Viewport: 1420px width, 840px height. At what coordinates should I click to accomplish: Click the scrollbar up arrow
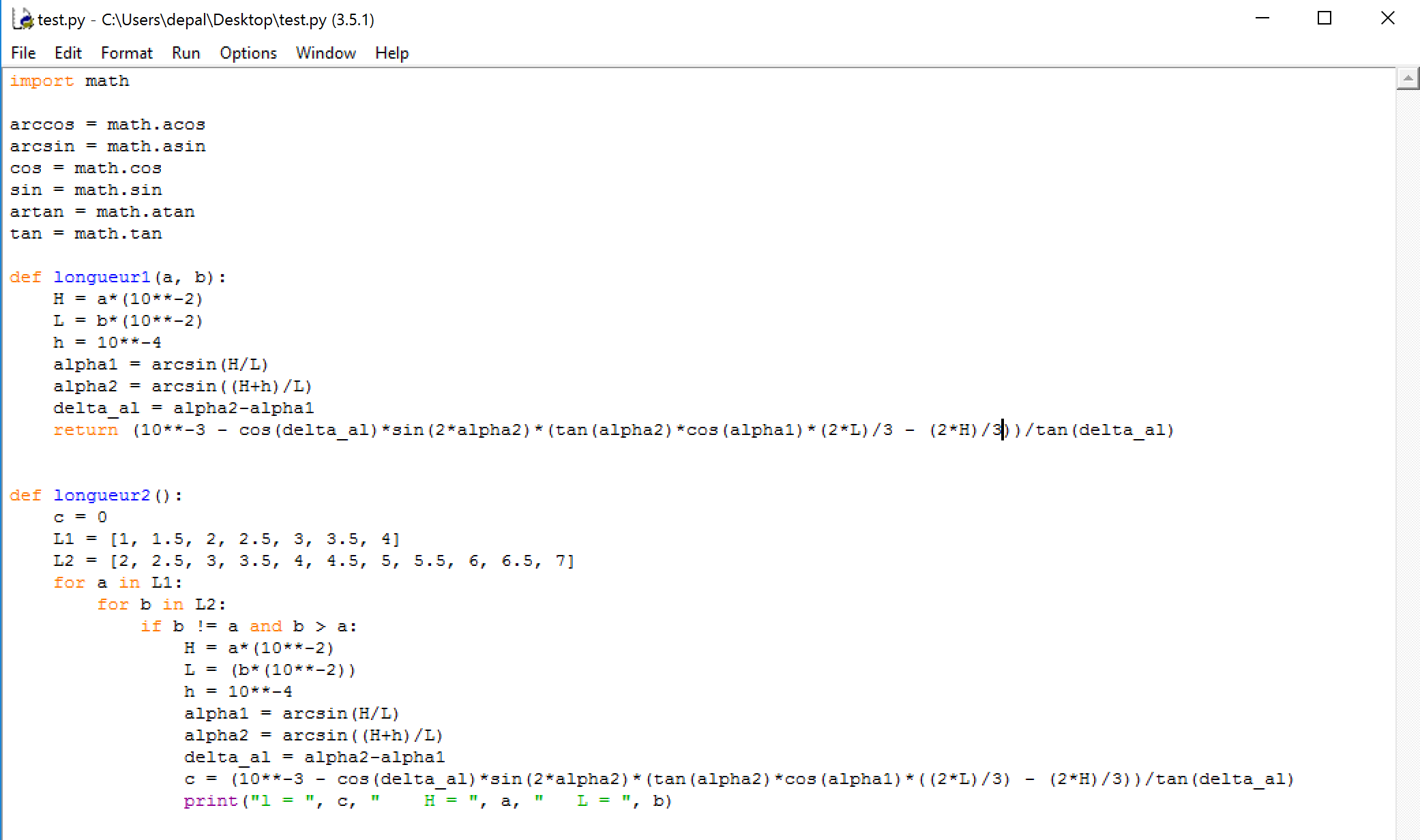point(1407,80)
